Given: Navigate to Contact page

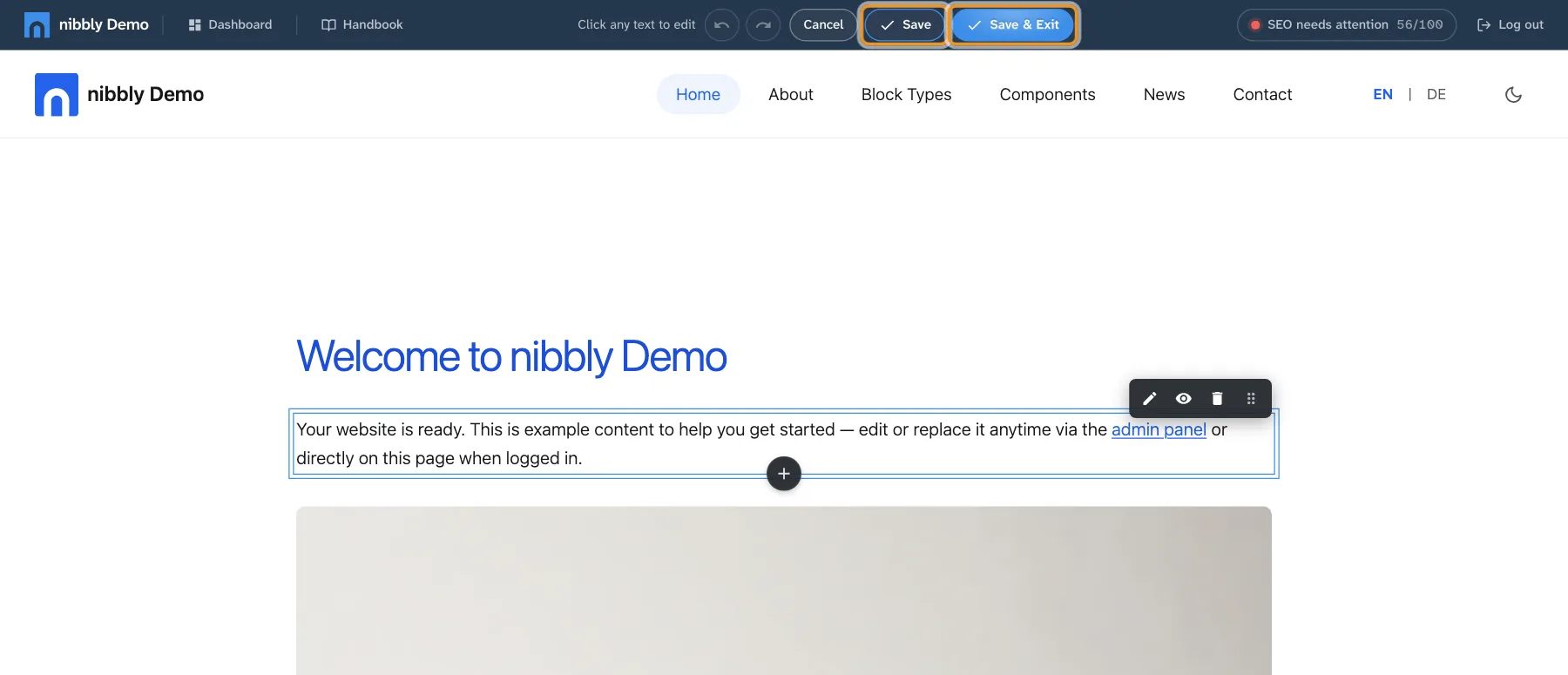Looking at the screenshot, I should tap(1263, 95).
